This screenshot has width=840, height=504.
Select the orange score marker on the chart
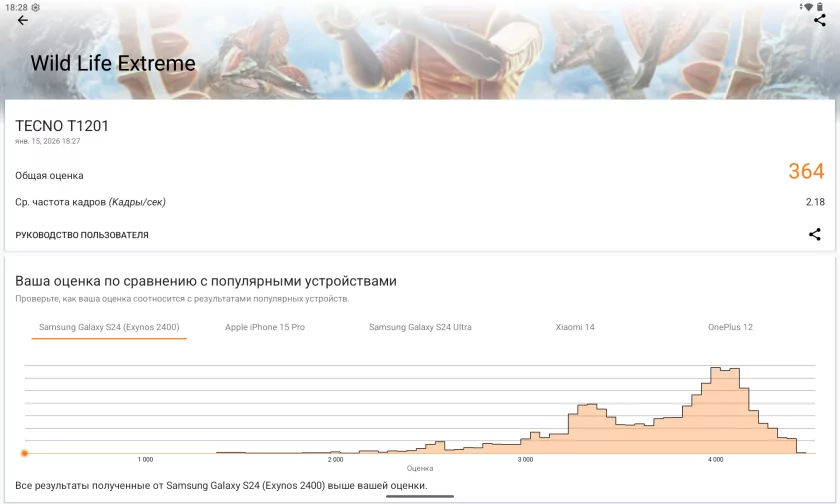click(x=24, y=453)
